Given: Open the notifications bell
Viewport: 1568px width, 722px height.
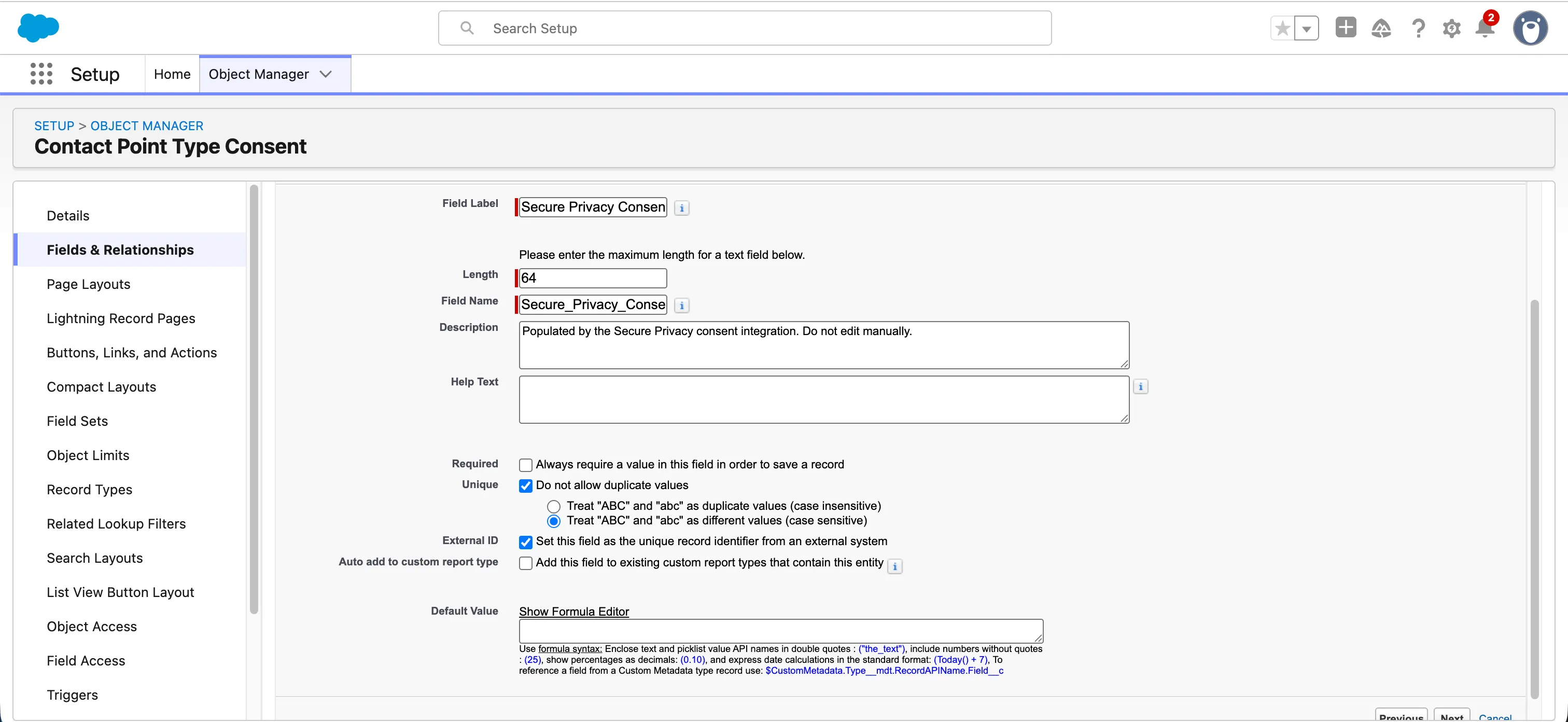Looking at the screenshot, I should 1485,28.
